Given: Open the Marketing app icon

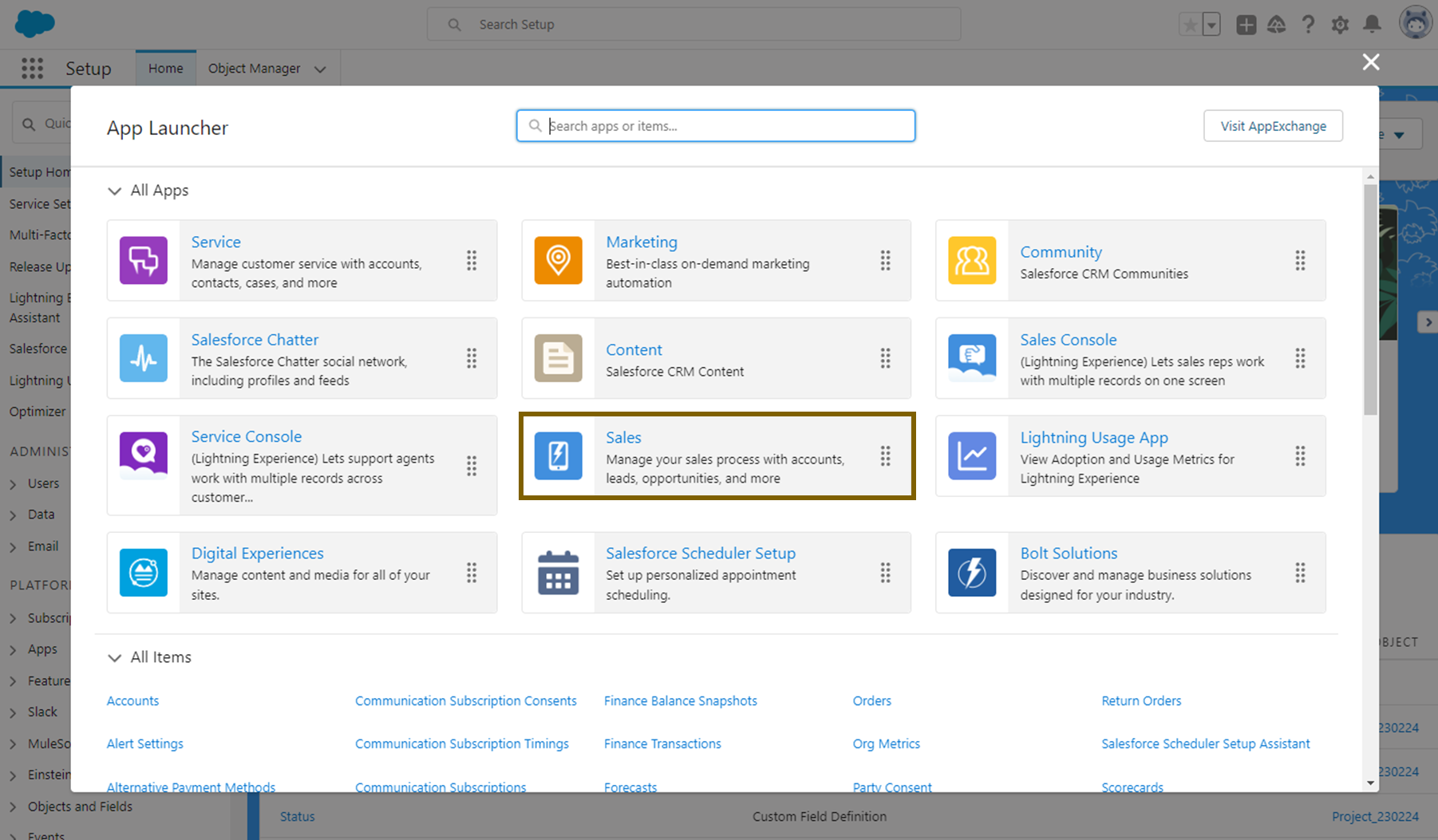Looking at the screenshot, I should 558,260.
